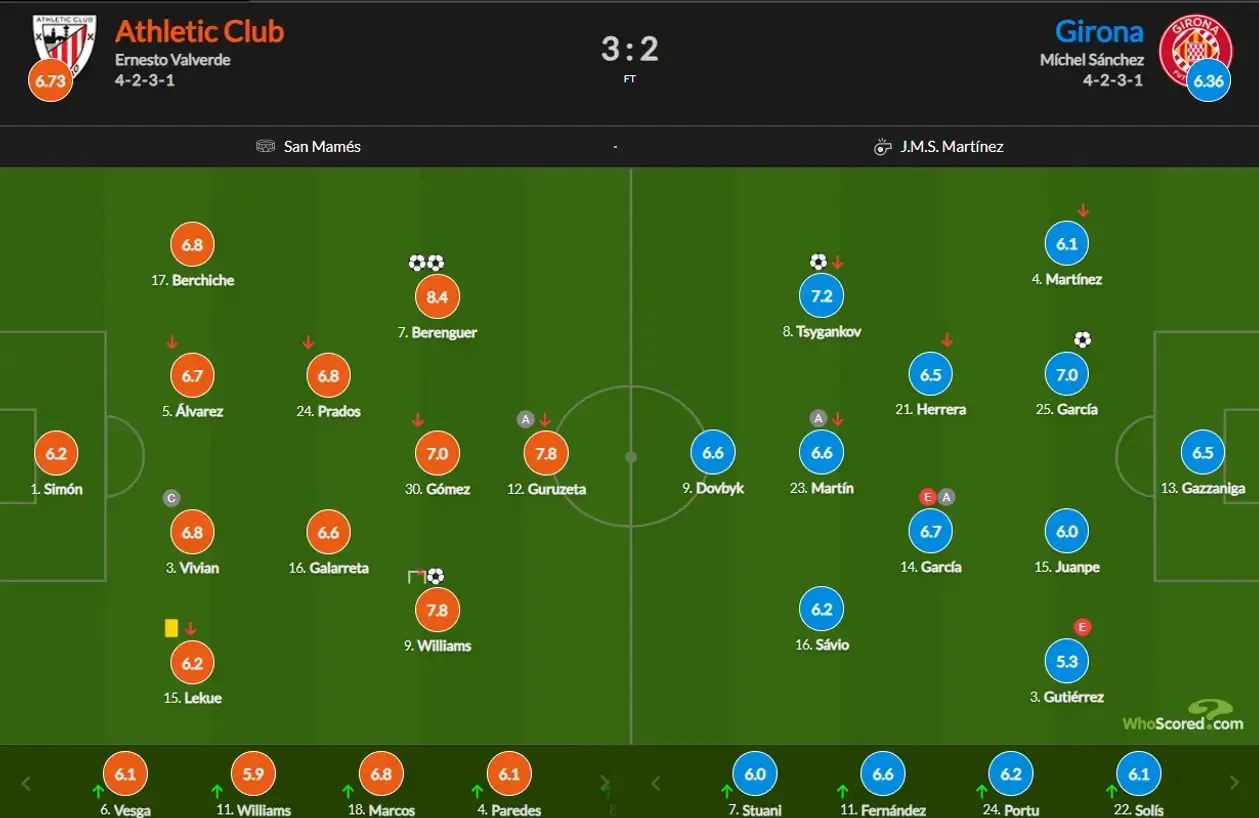This screenshot has width=1259, height=818.
Task: Click the captain badge above Vivian
Action: click(x=172, y=498)
